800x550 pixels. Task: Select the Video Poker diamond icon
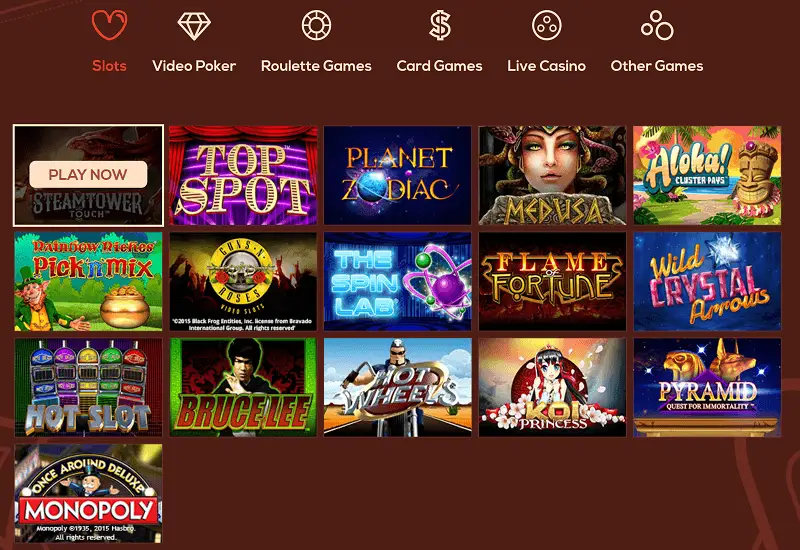click(194, 26)
